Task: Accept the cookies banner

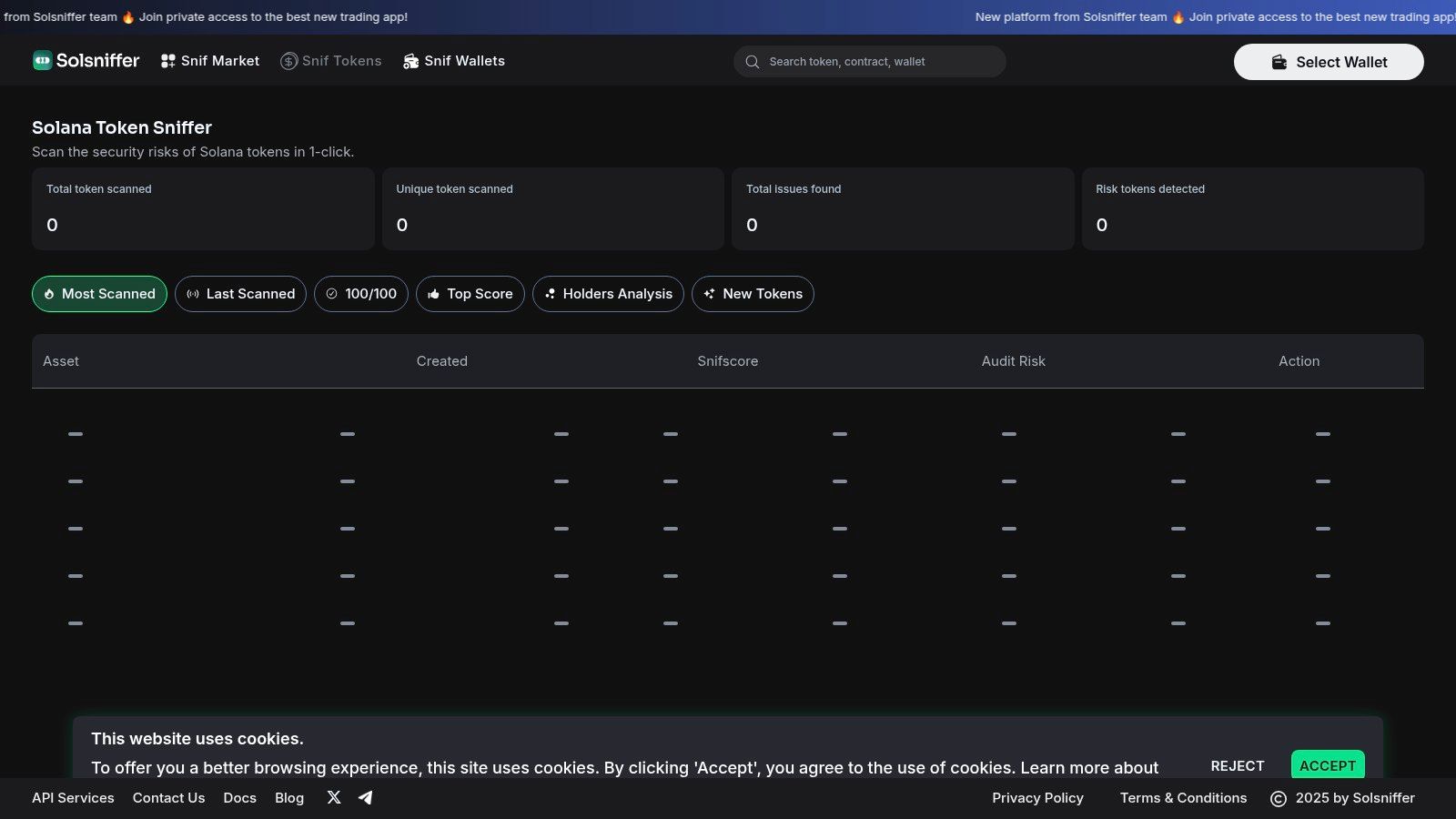Action: click(x=1328, y=764)
